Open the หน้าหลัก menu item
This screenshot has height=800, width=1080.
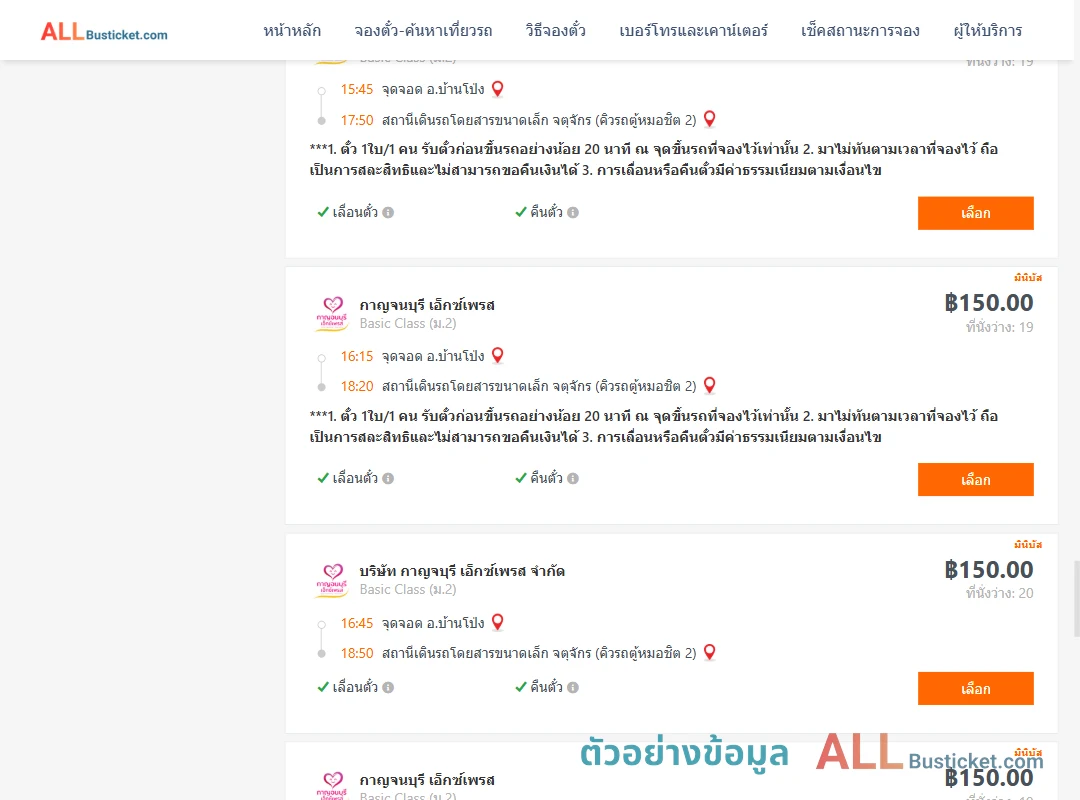(292, 31)
